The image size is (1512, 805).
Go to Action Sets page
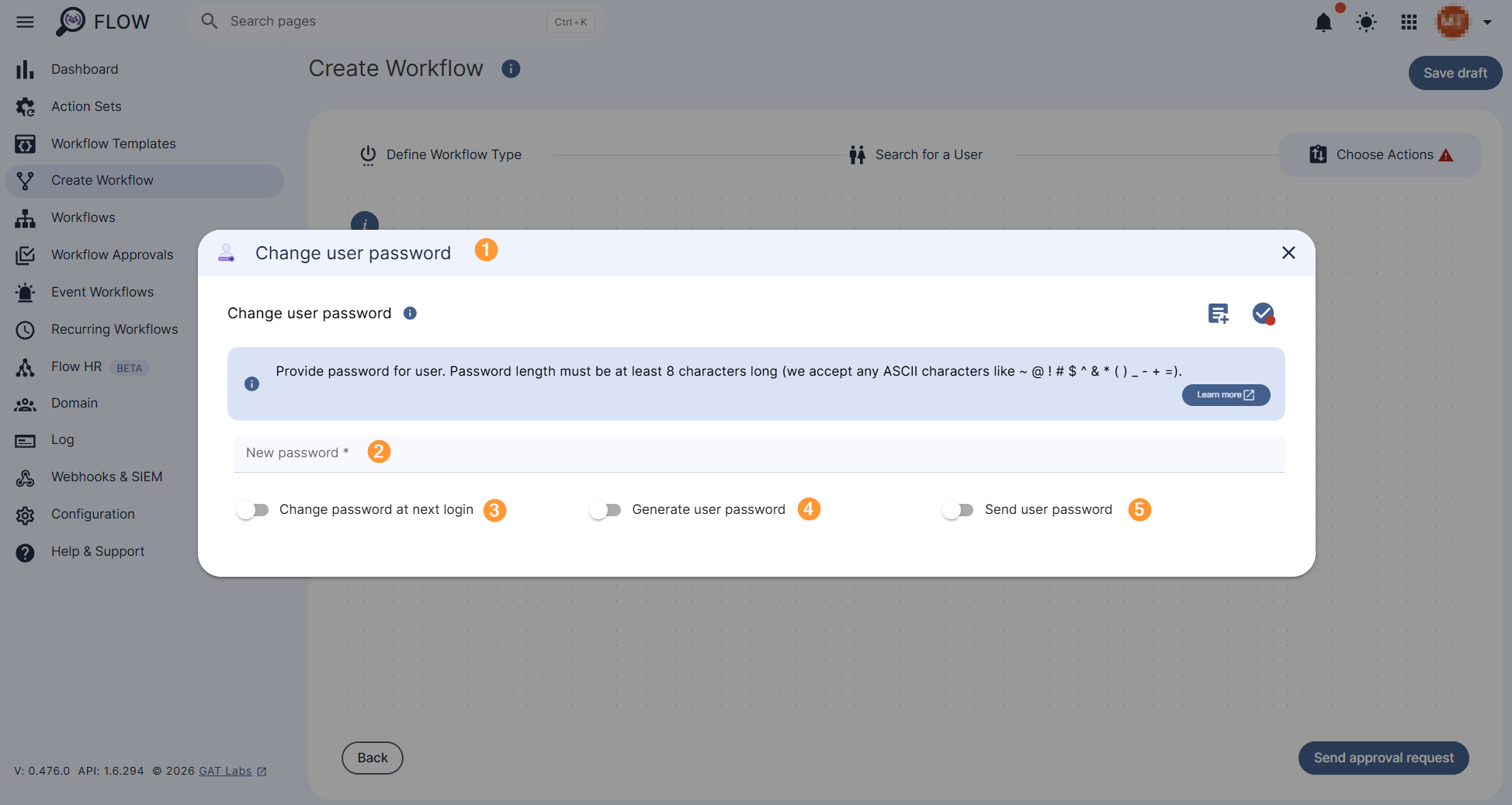(86, 106)
